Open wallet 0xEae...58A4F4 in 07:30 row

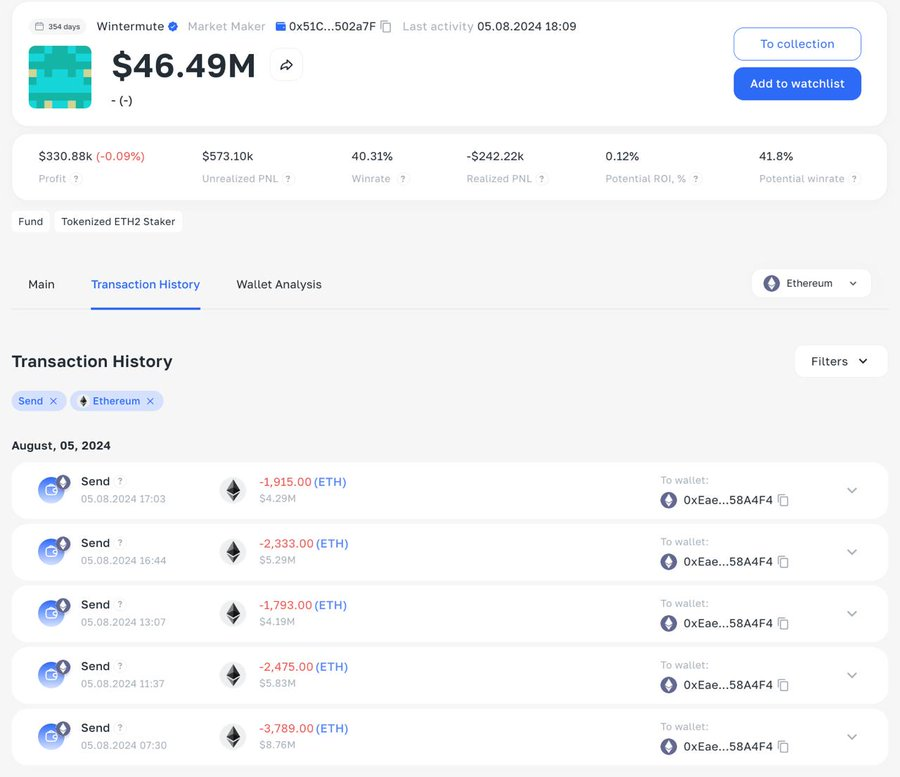coord(728,747)
